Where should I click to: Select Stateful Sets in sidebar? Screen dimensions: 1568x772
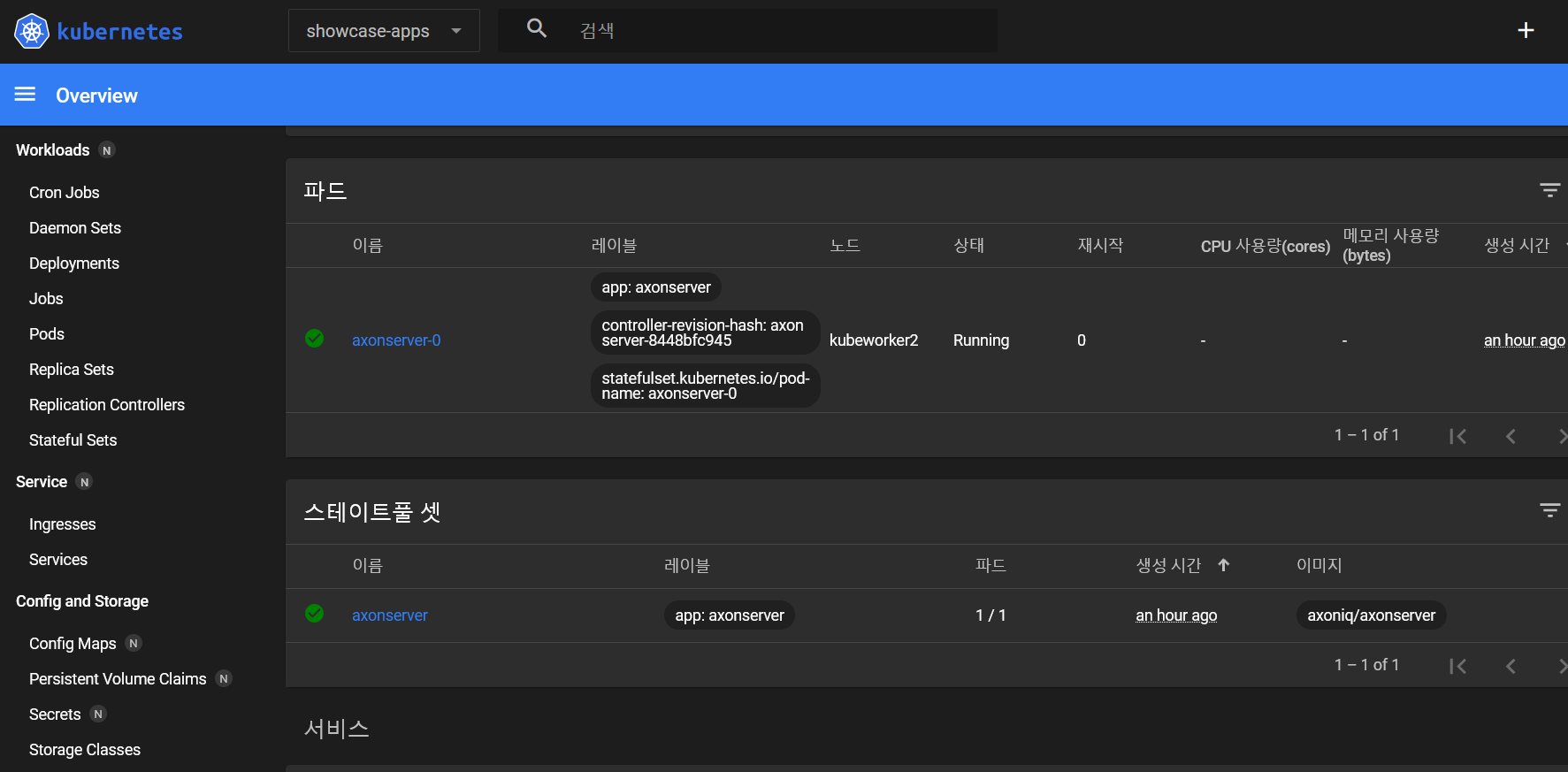click(x=73, y=440)
